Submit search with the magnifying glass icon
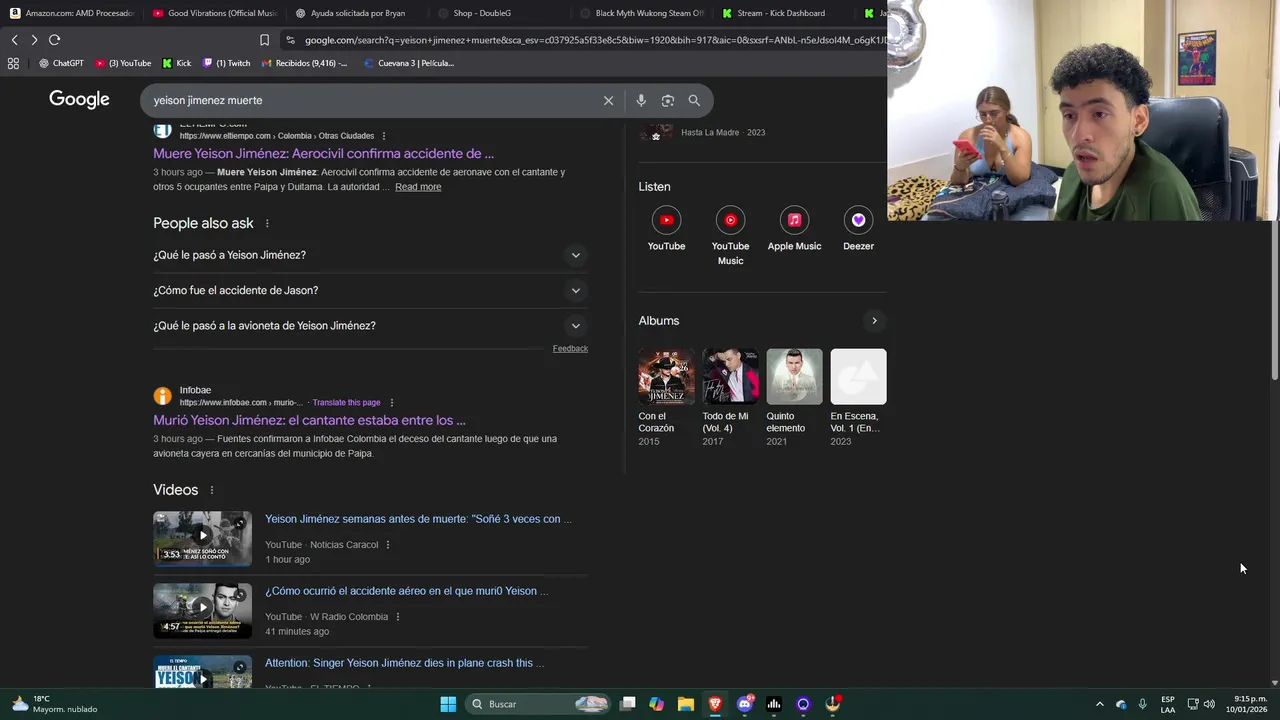Viewport: 1280px width, 720px height. point(694,100)
